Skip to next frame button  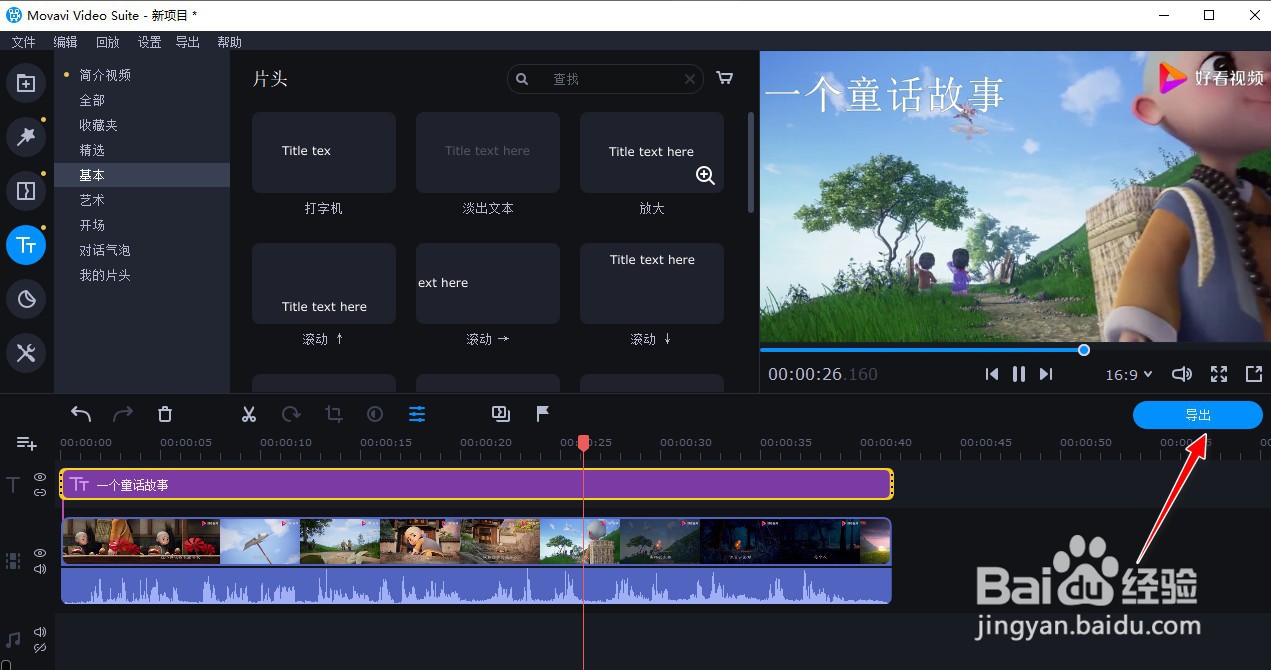click(1046, 374)
